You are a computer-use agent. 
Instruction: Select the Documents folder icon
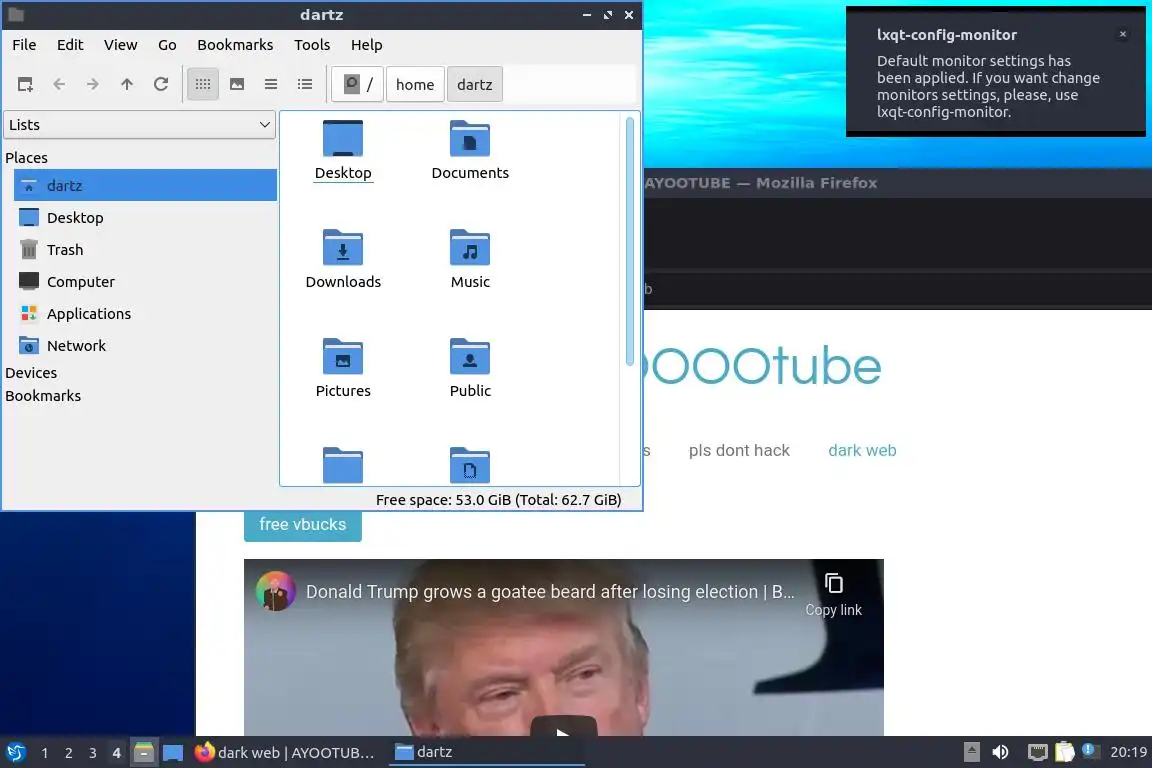pyautogui.click(x=470, y=138)
